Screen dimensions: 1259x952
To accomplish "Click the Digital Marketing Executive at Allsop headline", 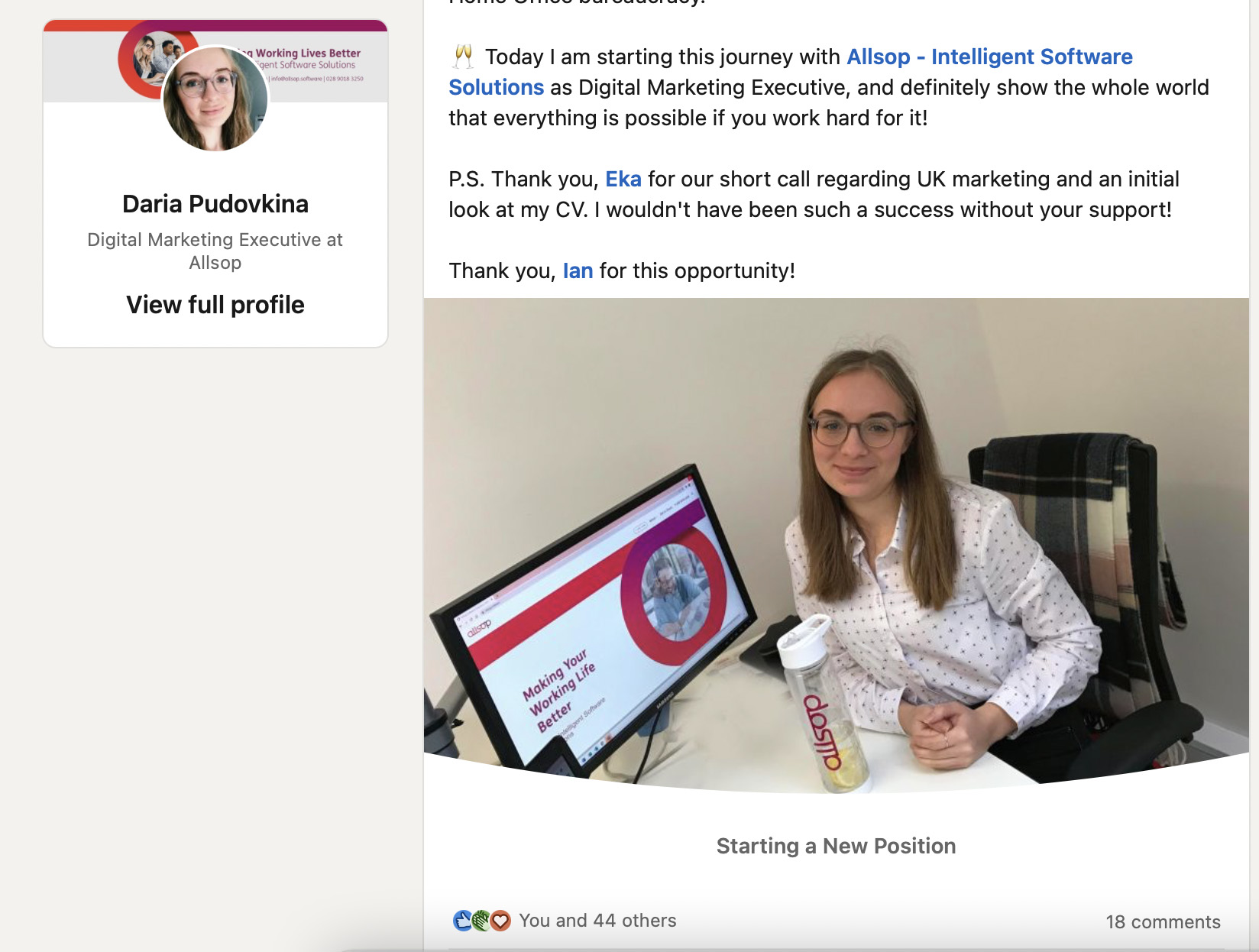I will point(215,251).
